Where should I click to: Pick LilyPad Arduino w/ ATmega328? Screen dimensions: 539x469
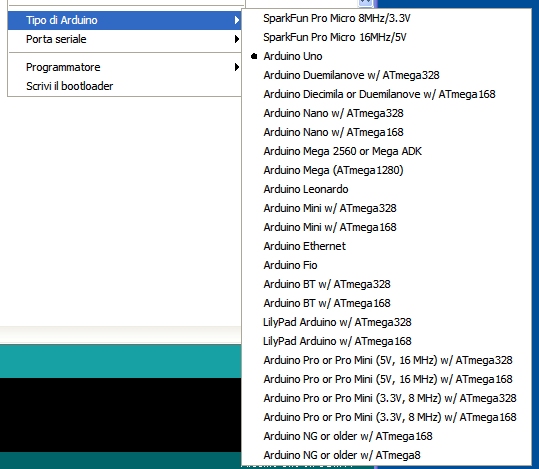[x=386, y=322]
